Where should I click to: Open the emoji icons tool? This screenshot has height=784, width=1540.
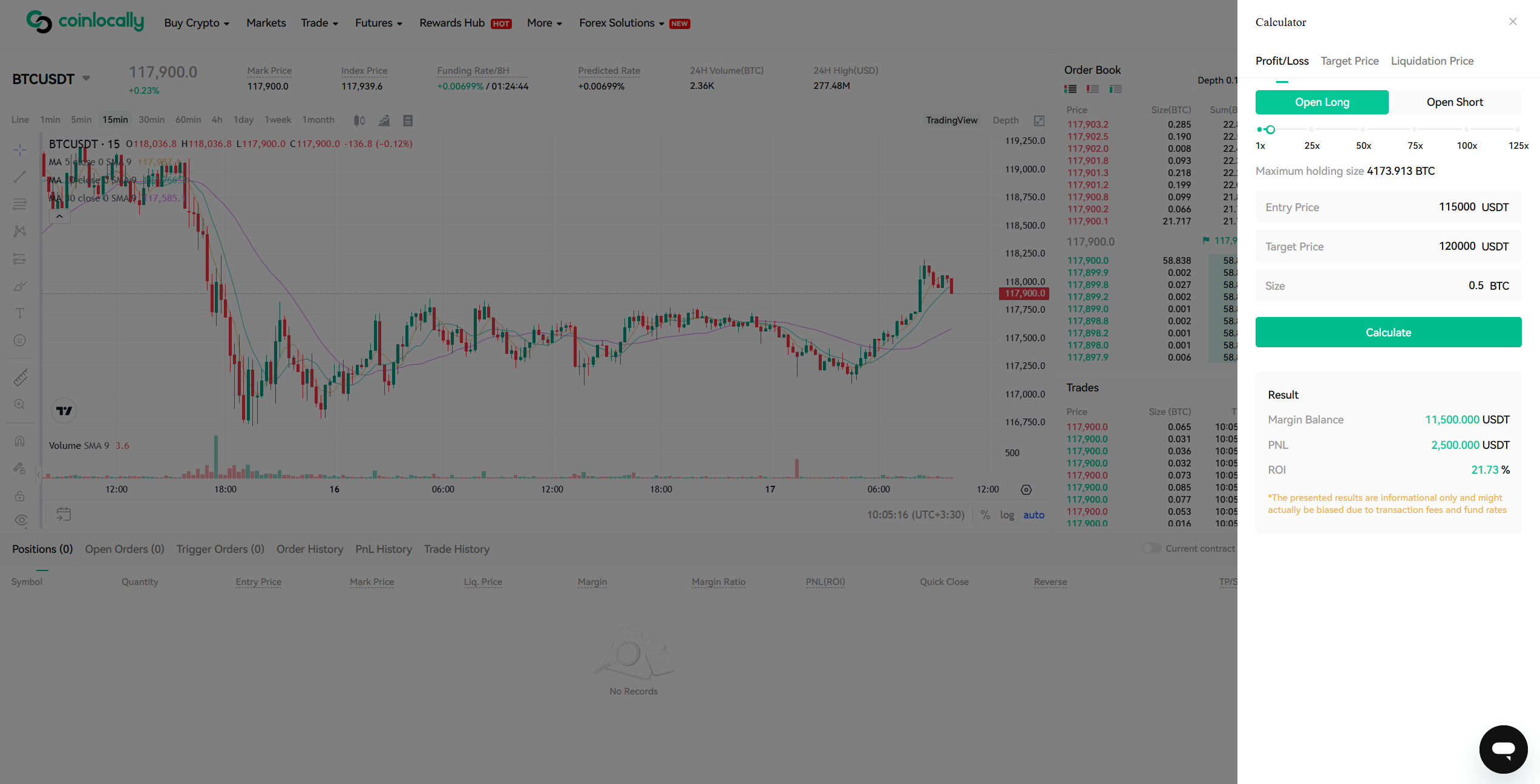click(20, 341)
